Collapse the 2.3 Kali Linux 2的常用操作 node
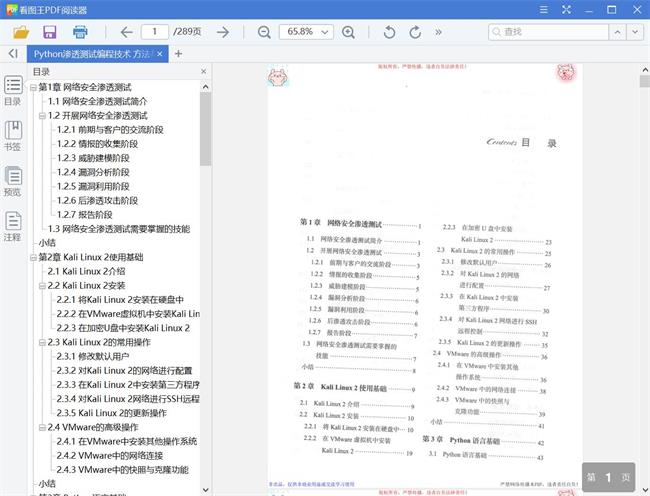The height and width of the screenshot is (496, 650). [x=42, y=343]
